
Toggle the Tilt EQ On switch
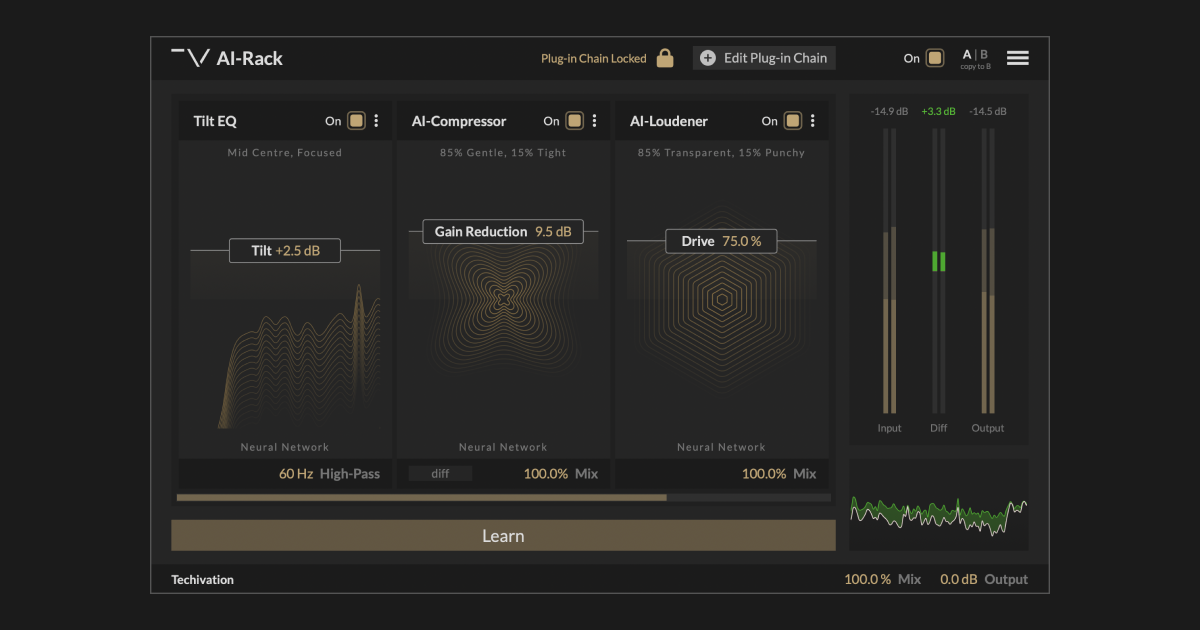tap(356, 119)
